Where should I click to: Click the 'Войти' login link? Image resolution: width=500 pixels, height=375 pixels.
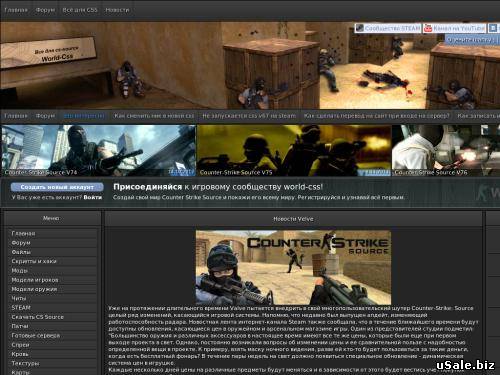click(x=92, y=197)
